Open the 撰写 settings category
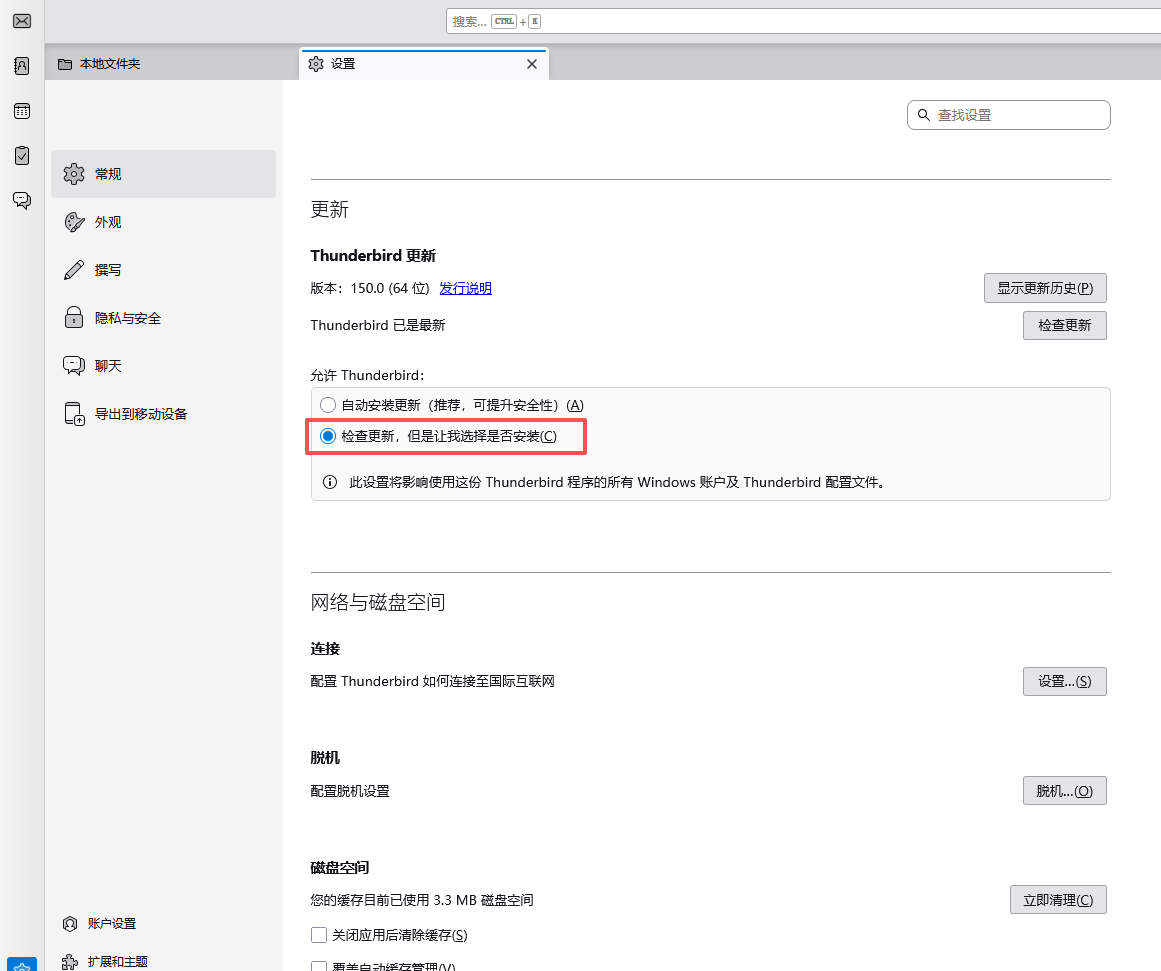1161x971 pixels. 164,270
